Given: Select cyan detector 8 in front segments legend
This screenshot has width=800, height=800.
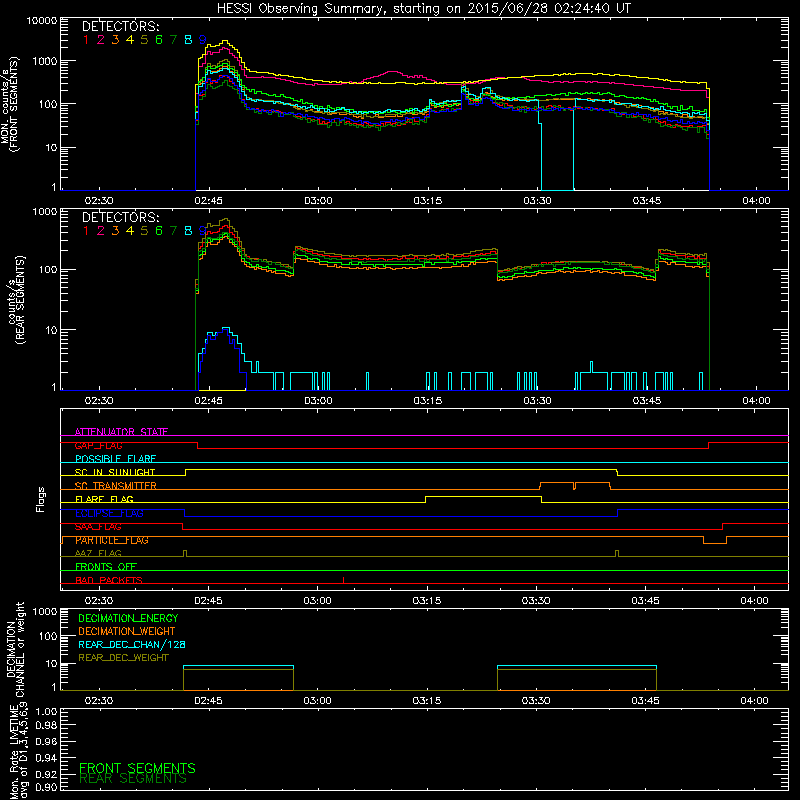Looking at the screenshot, I should [188, 40].
